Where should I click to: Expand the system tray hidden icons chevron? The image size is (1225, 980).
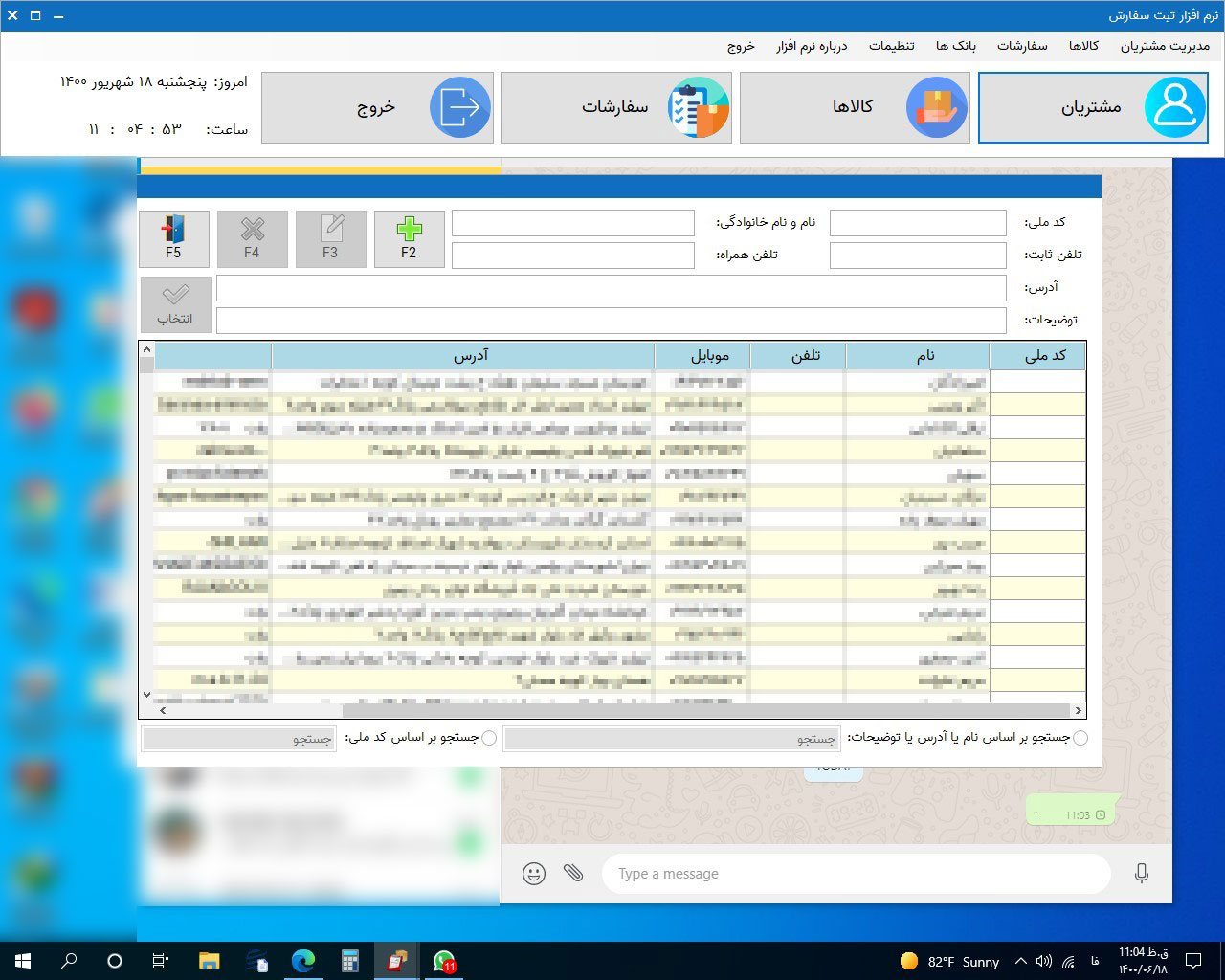pyautogui.click(x=1020, y=961)
